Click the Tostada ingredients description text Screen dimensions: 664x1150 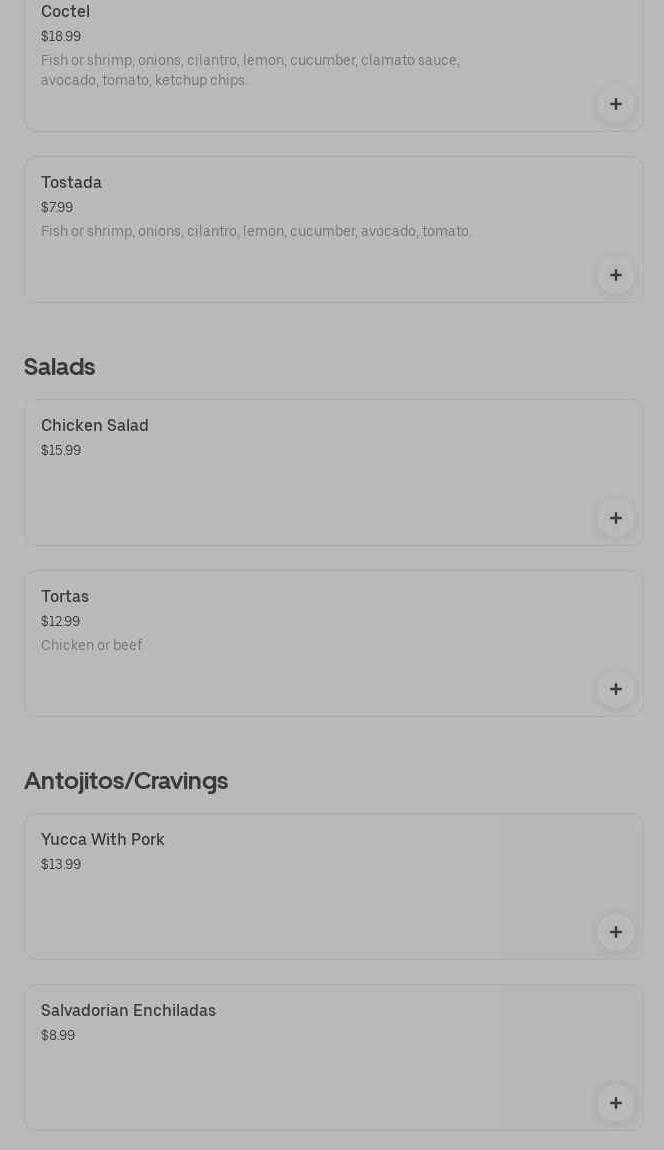[x=256, y=232]
